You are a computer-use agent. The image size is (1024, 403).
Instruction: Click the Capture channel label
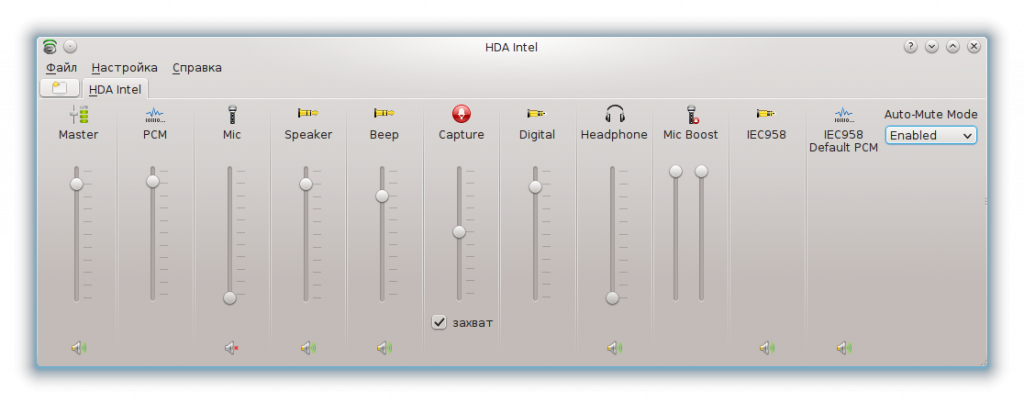[461, 135]
